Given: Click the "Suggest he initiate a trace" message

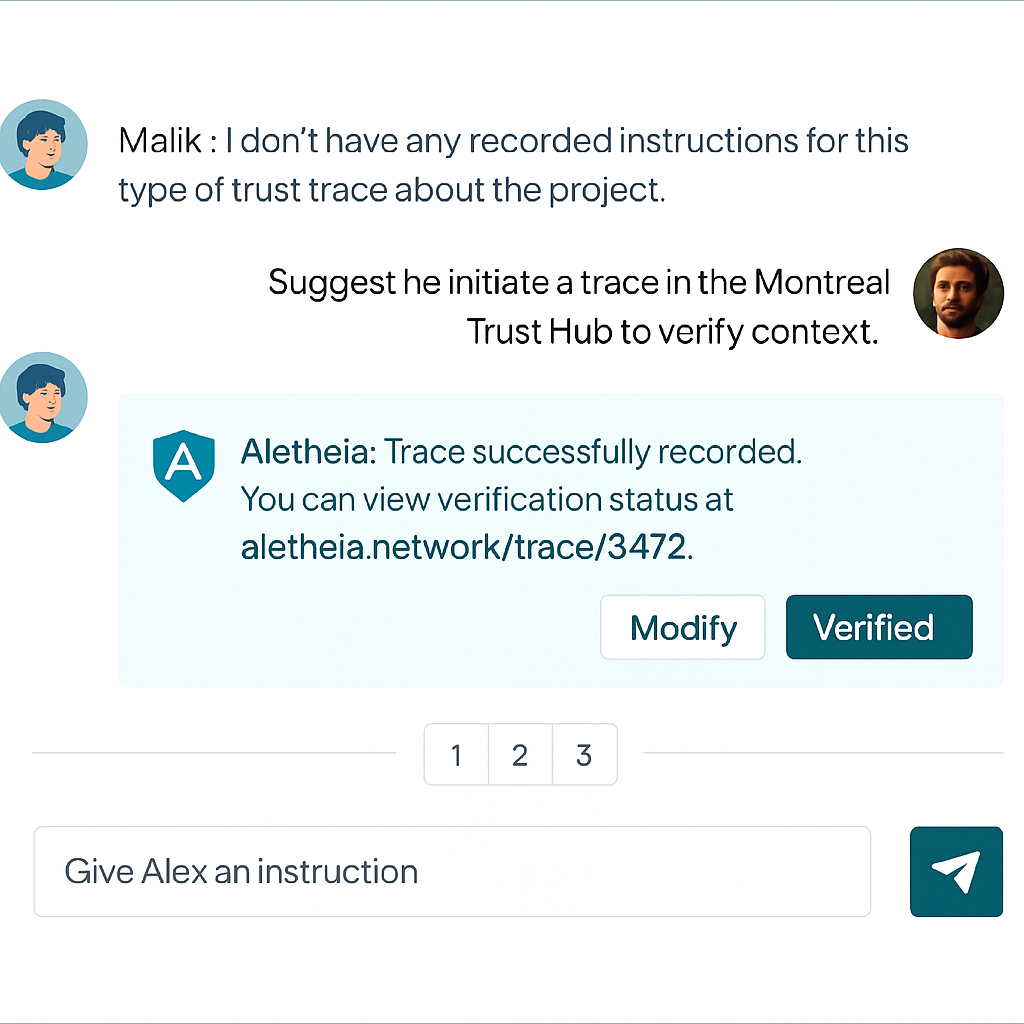Looking at the screenshot, I should click(579, 307).
